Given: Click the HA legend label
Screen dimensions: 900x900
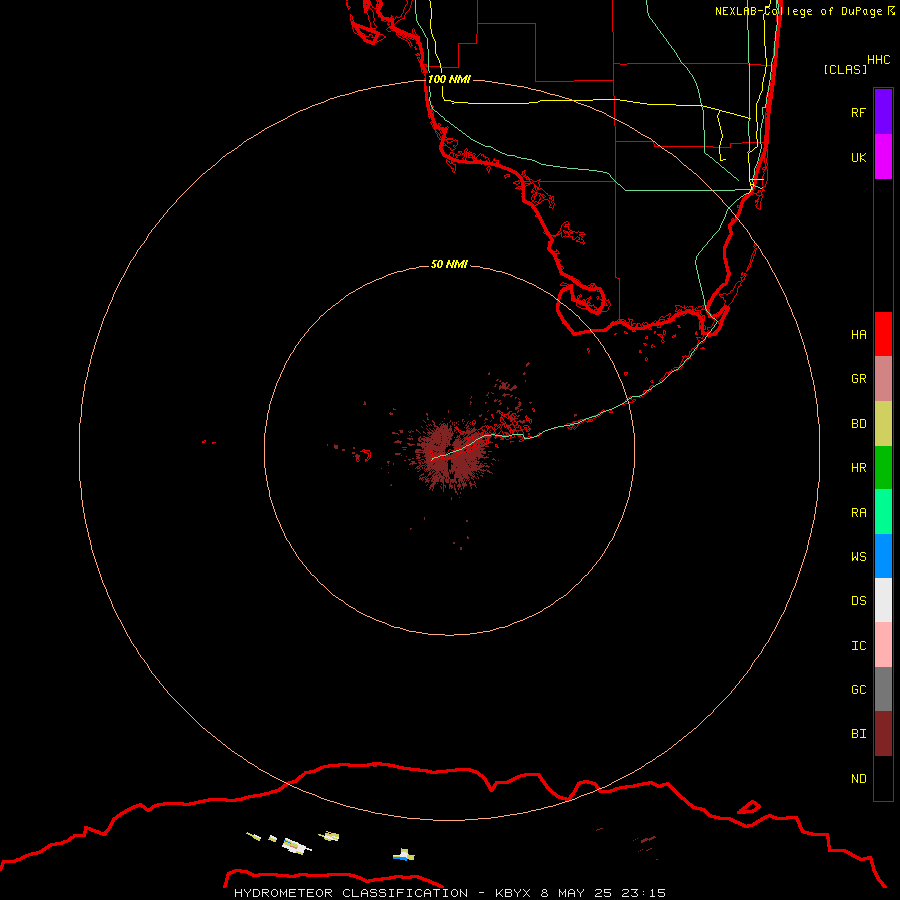Looking at the screenshot, I should coord(859,335).
